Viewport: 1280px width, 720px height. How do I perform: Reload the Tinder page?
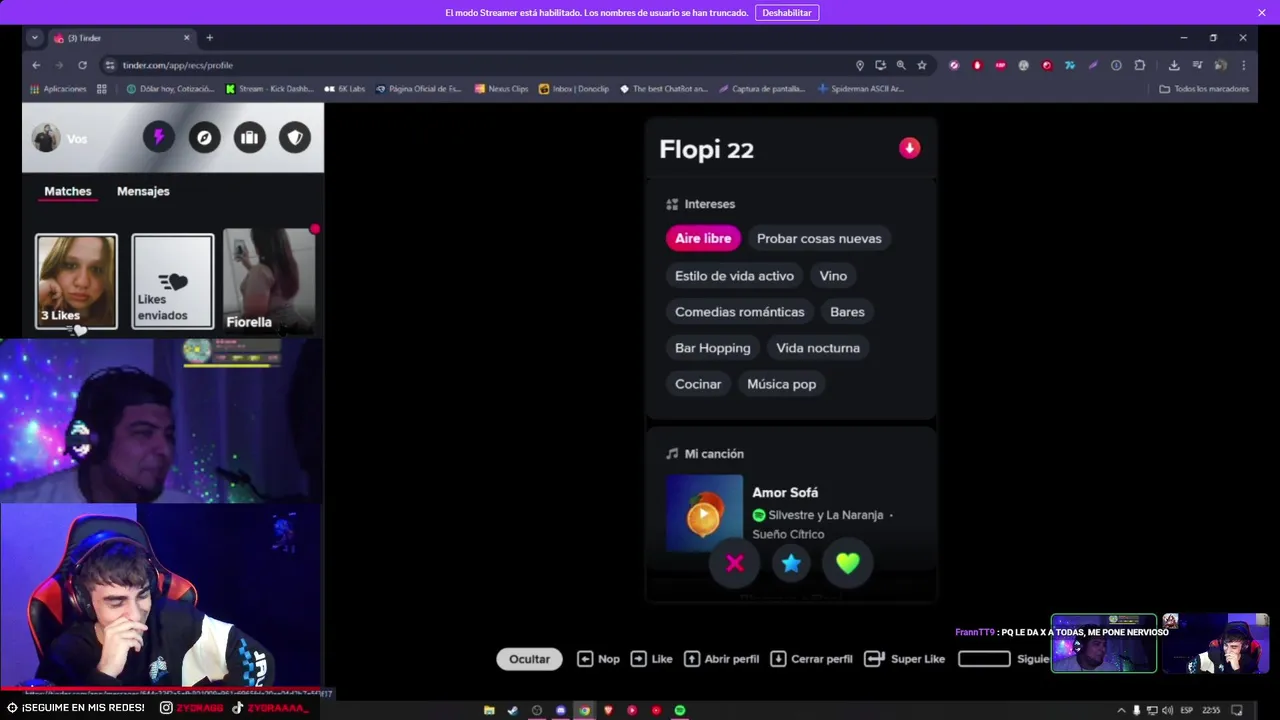coord(82,65)
